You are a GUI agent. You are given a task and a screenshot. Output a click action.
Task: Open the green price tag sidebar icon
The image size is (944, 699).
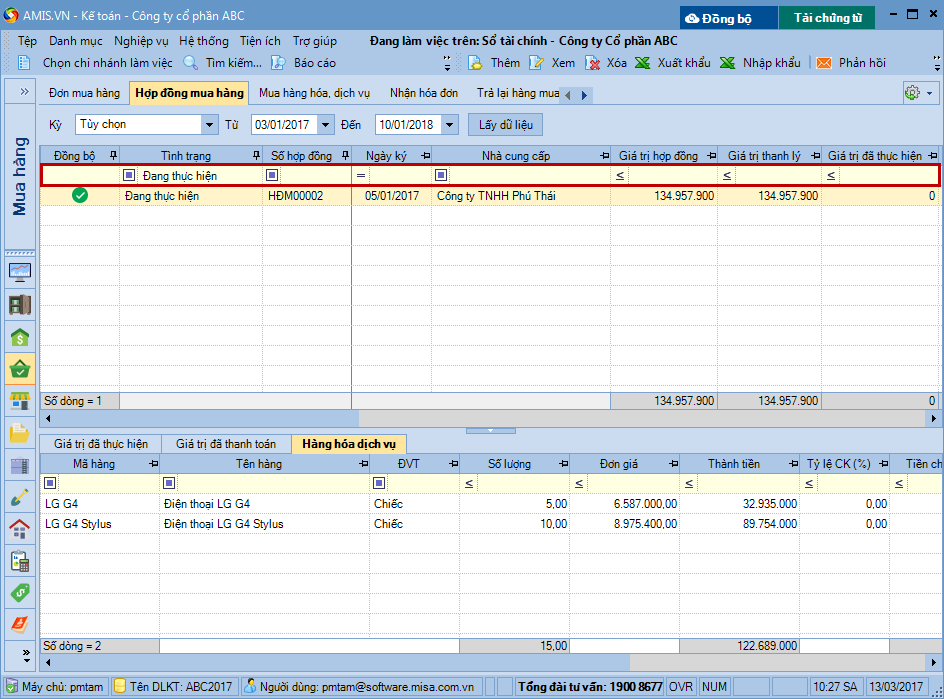pos(20,592)
